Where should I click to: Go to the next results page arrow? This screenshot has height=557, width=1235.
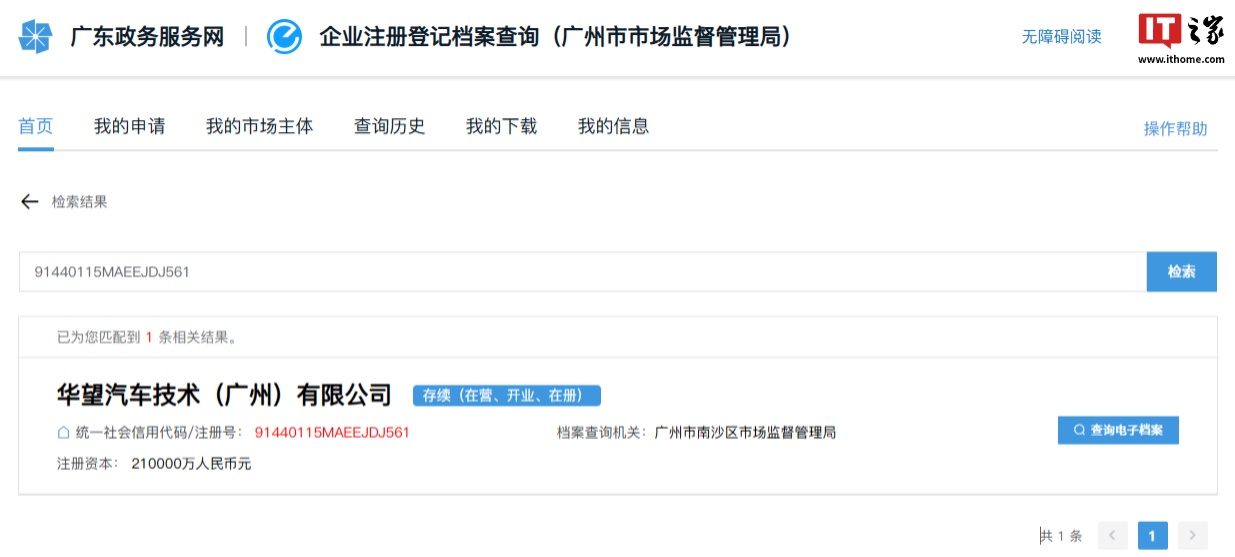(1192, 536)
